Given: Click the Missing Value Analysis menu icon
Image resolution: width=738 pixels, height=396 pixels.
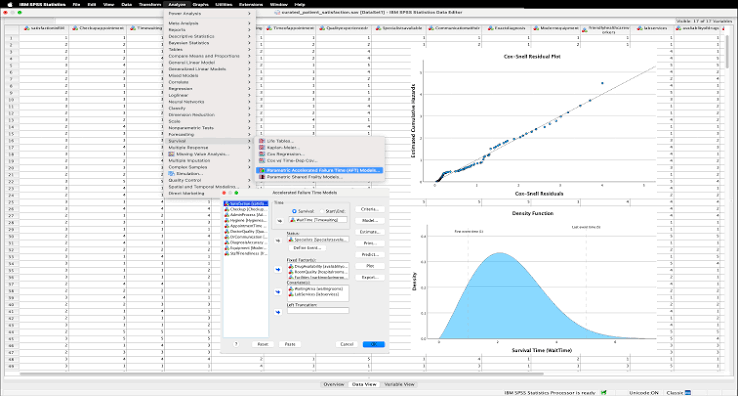Looking at the screenshot, I should tap(172, 154).
